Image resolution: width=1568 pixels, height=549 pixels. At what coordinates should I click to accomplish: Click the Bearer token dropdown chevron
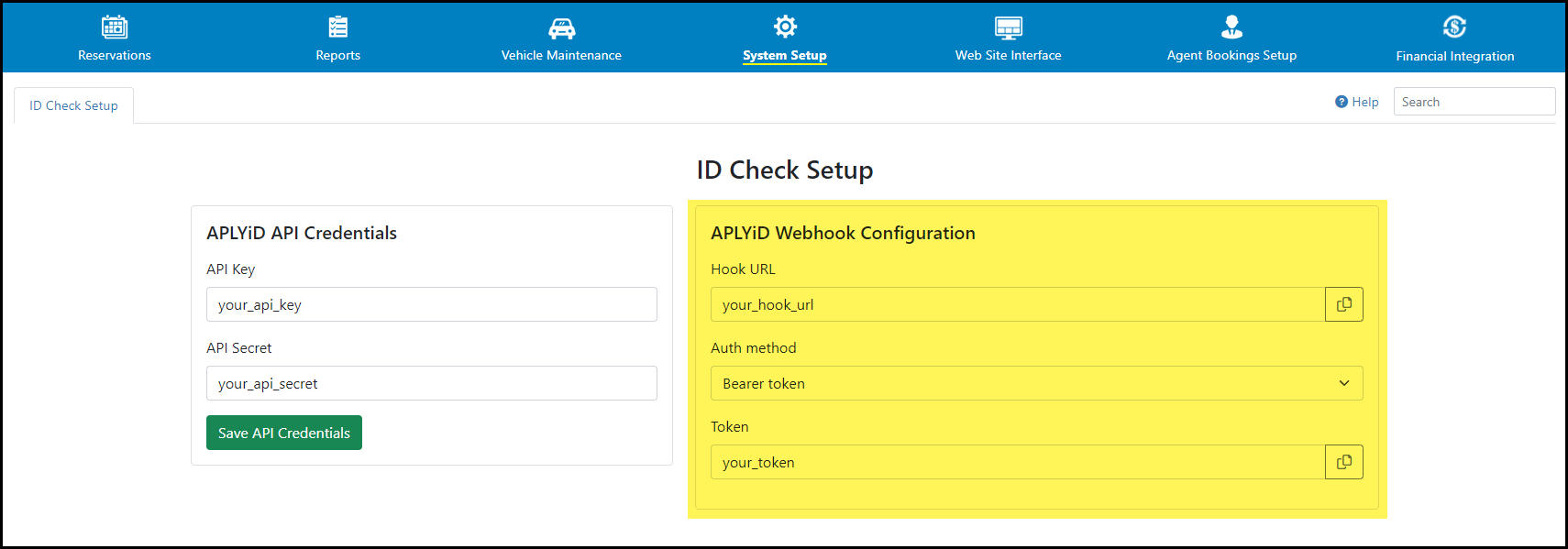[x=1344, y=383]
